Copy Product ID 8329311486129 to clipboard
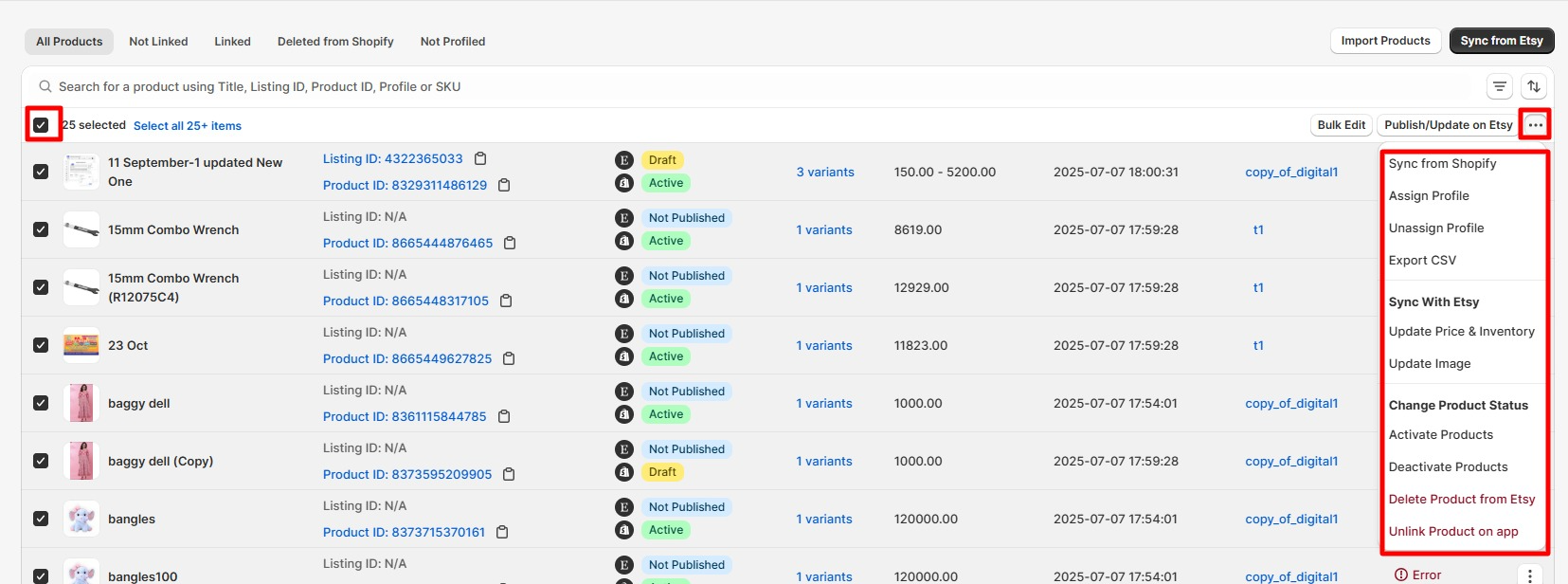Screen dimensions: 1568x584 pyautogui.click(x=504, y=185)
